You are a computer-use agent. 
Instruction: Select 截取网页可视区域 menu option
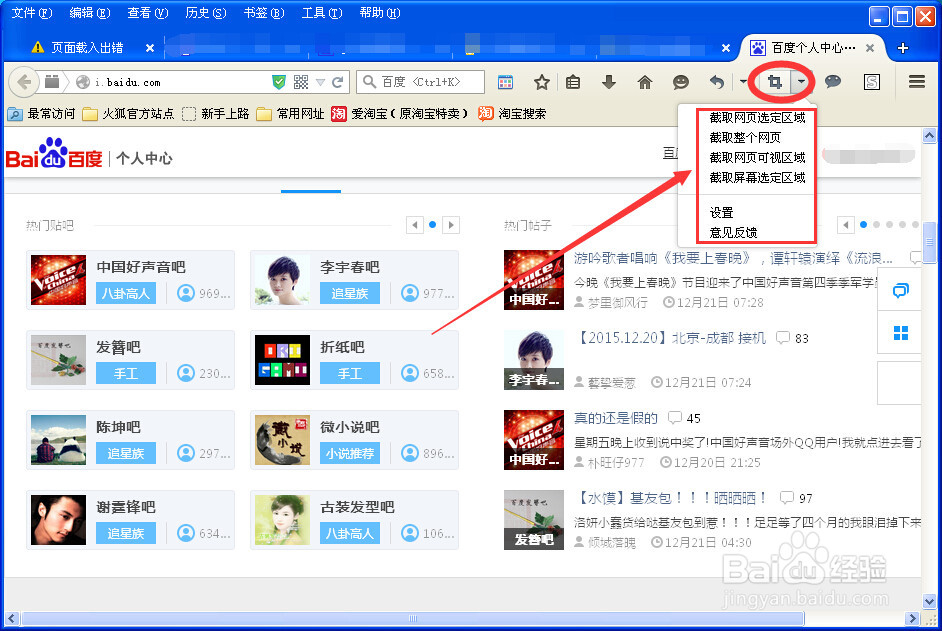click(757, 157)
